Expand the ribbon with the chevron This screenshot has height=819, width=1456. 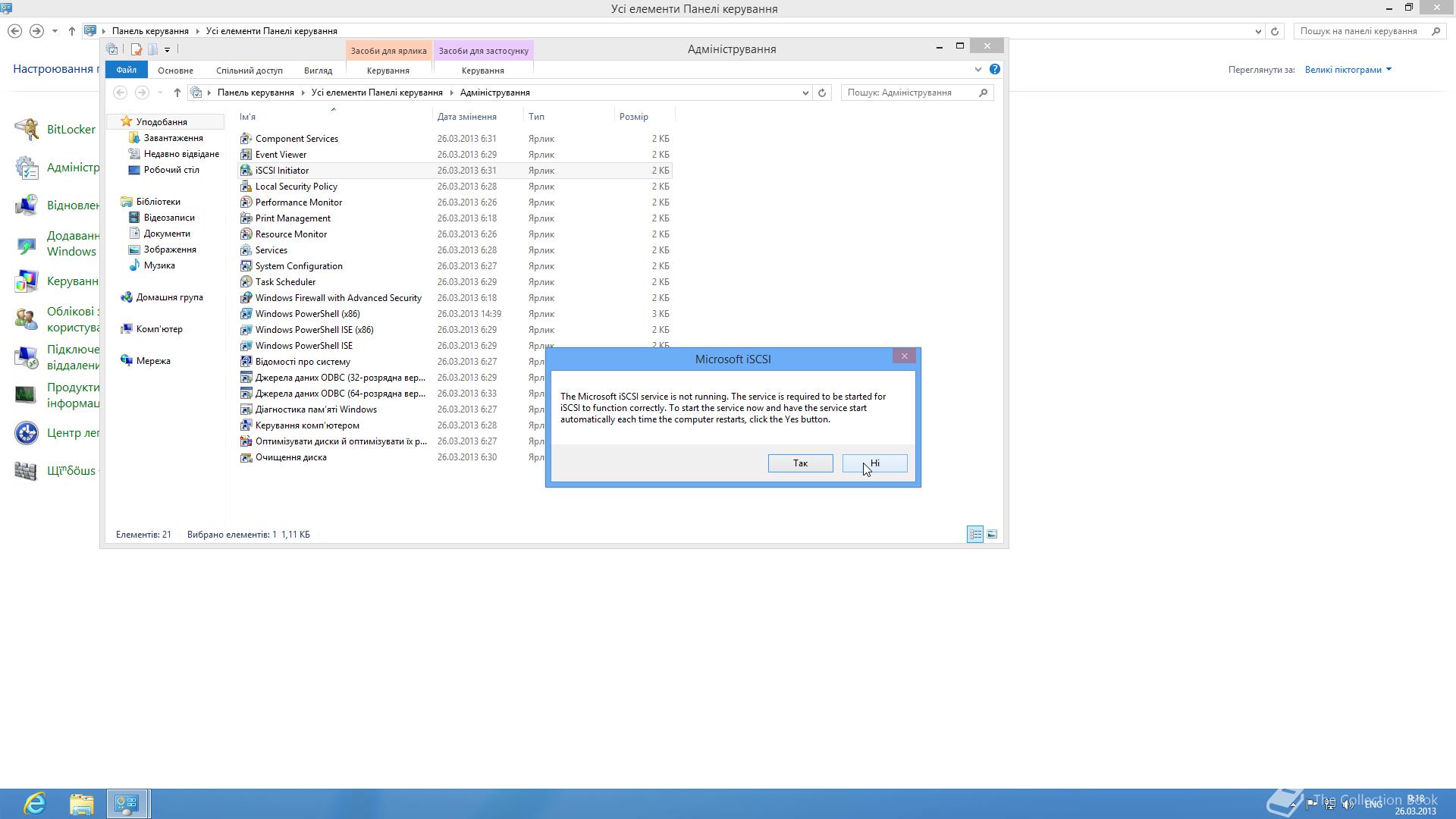(x=977, y=70)
